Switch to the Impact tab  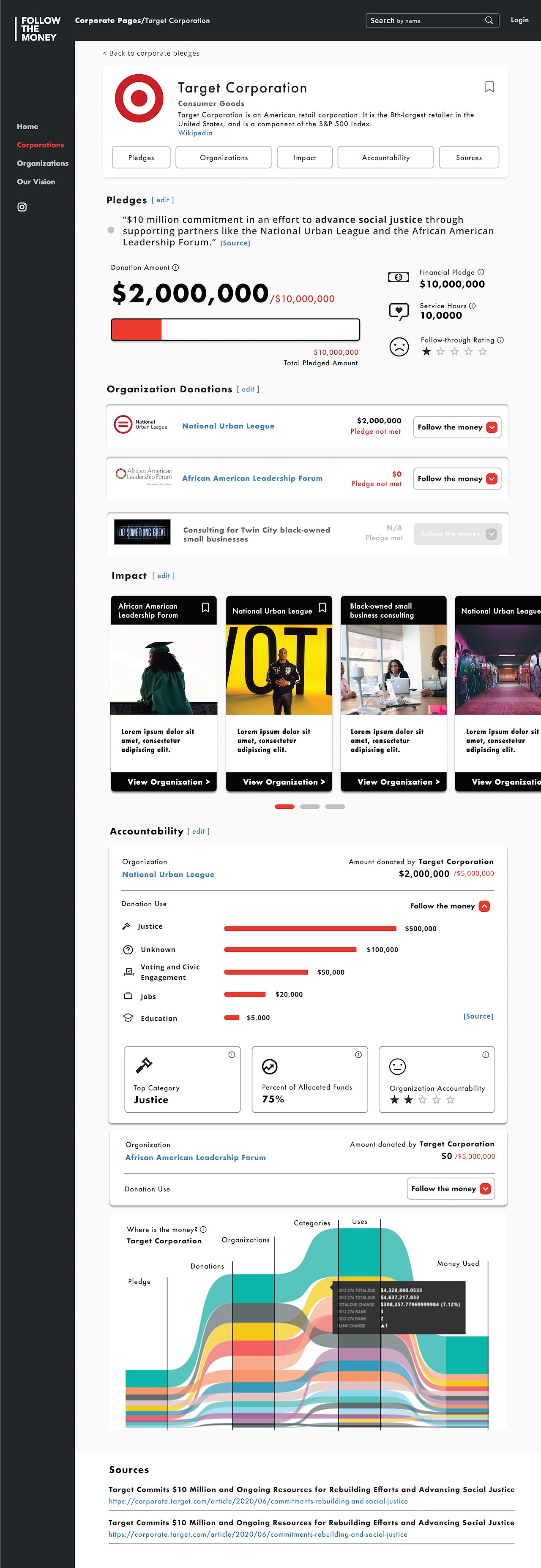pos(305,158)
